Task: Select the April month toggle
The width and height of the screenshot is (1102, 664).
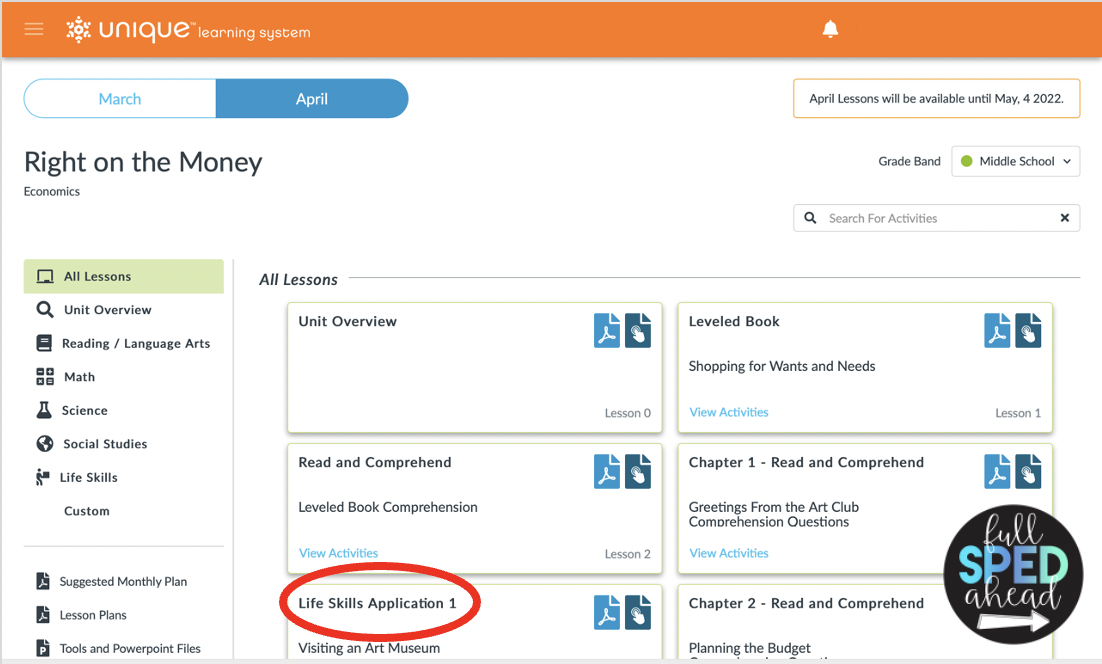Action: coord(312,99)
